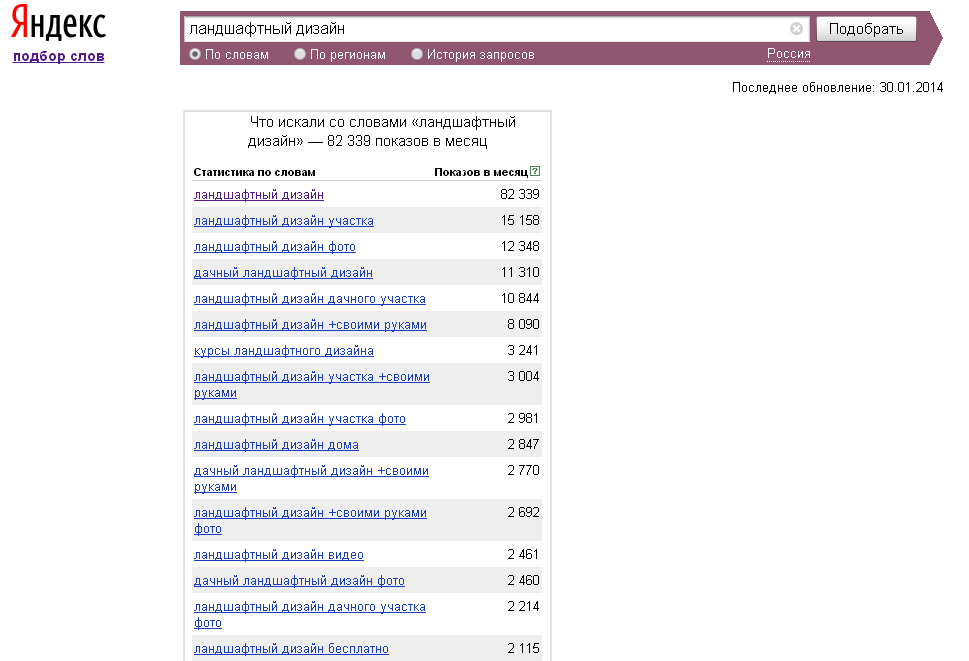This screenshot has height=661, width=969.
Task: Click the 2 460 impressions value
Action: (x=523, y=580)
